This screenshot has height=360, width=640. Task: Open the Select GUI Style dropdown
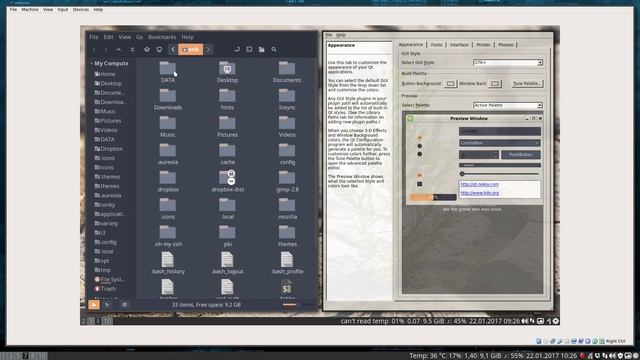pyautogui.click(x=508, y=62)
